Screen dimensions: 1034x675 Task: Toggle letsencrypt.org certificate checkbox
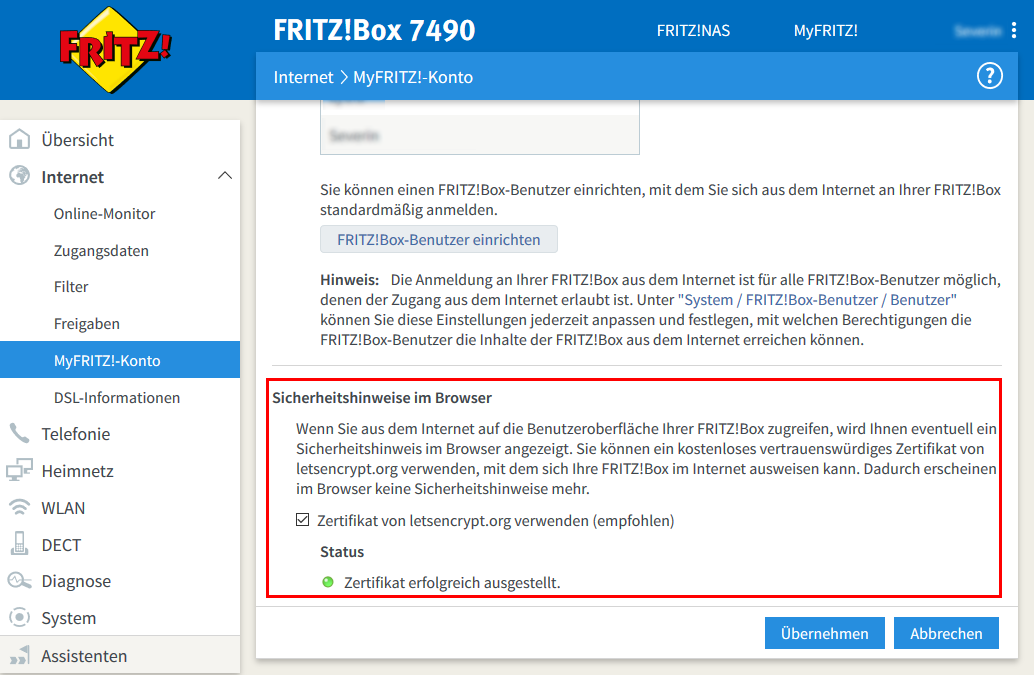(303, 520)
